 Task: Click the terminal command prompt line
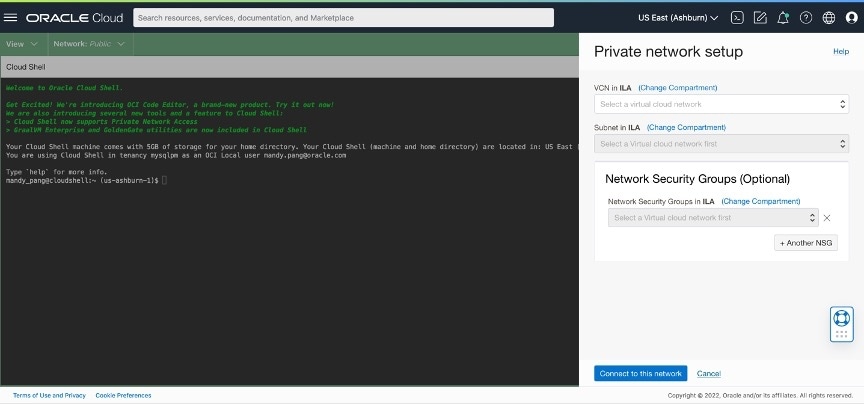(x=86, y=181)
